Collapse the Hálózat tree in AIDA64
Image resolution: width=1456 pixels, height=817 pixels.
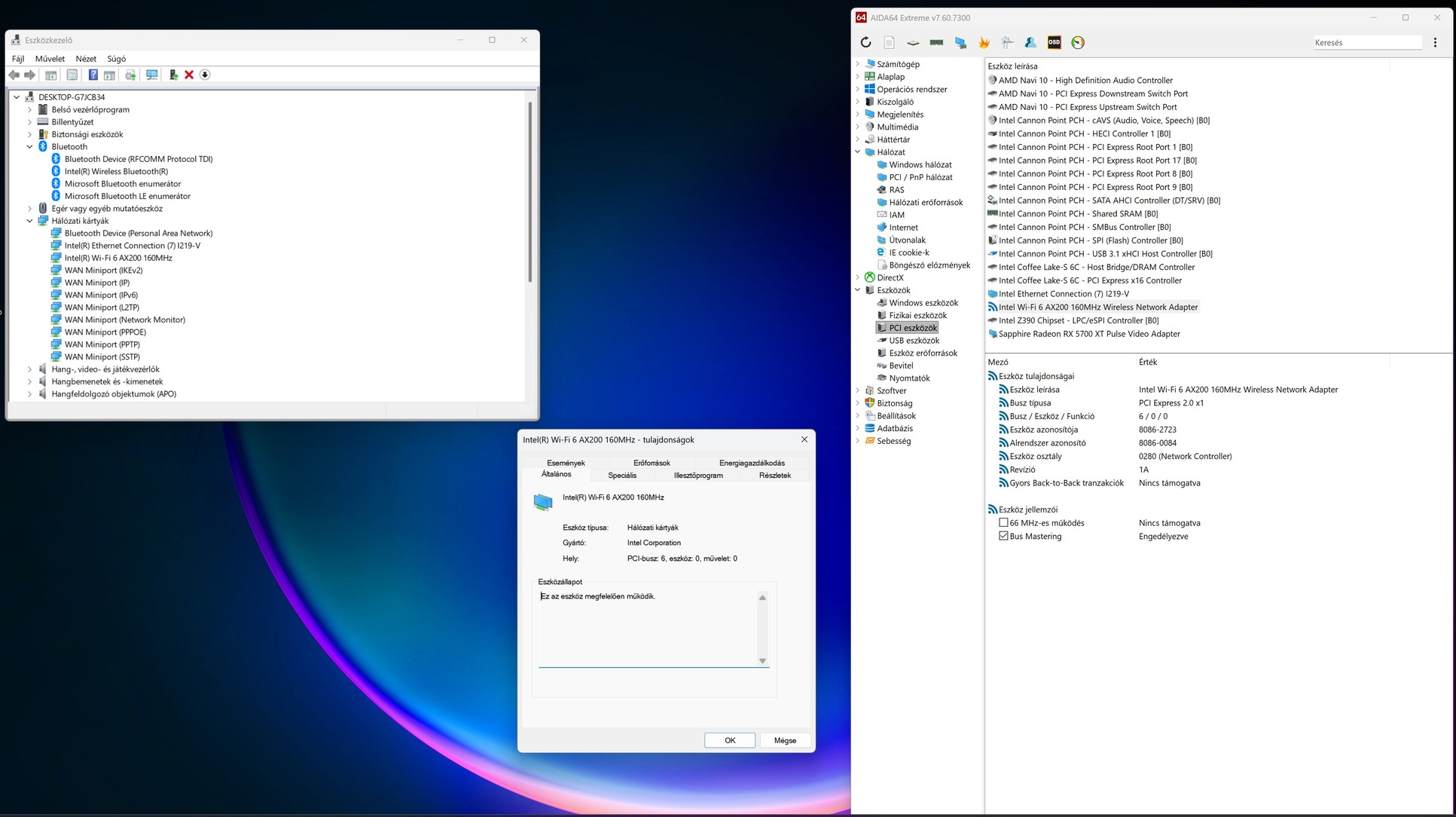(858, 152)
